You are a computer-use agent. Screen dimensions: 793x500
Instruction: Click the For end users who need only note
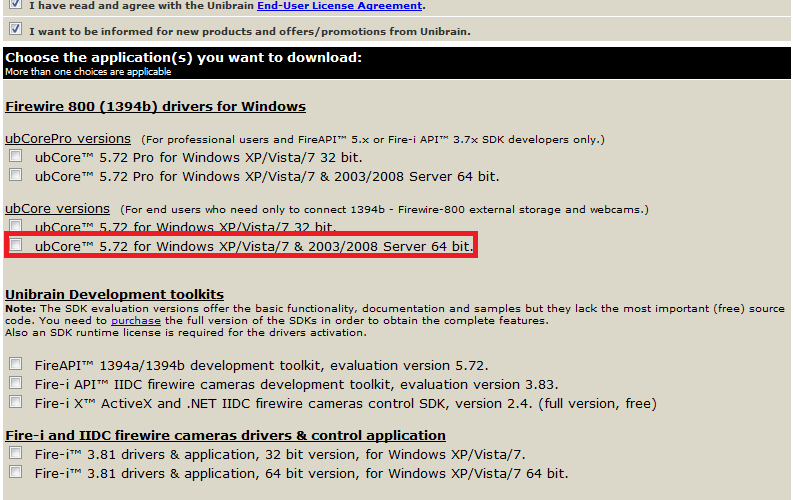[384, 209]
